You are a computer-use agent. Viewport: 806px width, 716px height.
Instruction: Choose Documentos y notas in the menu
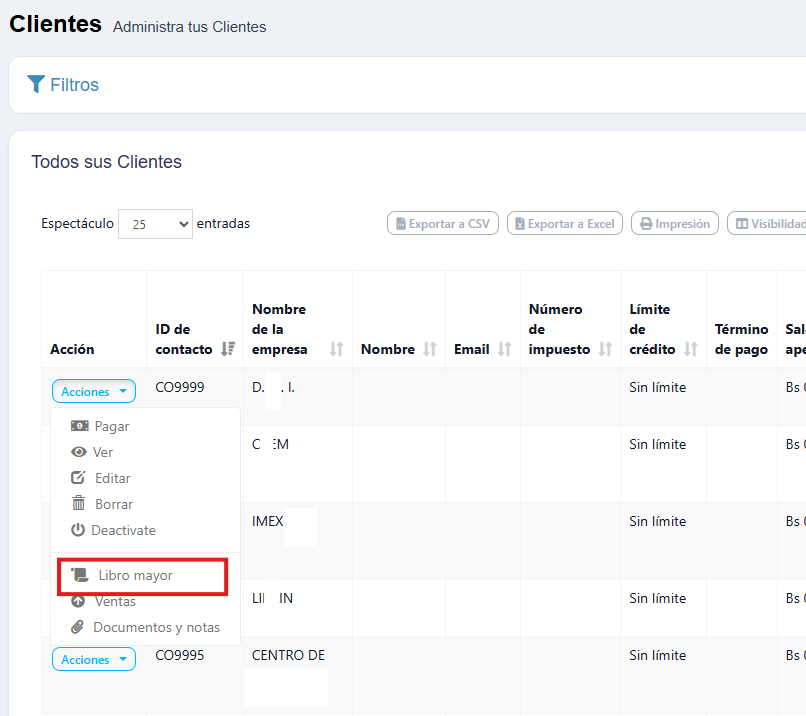pyautogui.click(x=156, y=627)
